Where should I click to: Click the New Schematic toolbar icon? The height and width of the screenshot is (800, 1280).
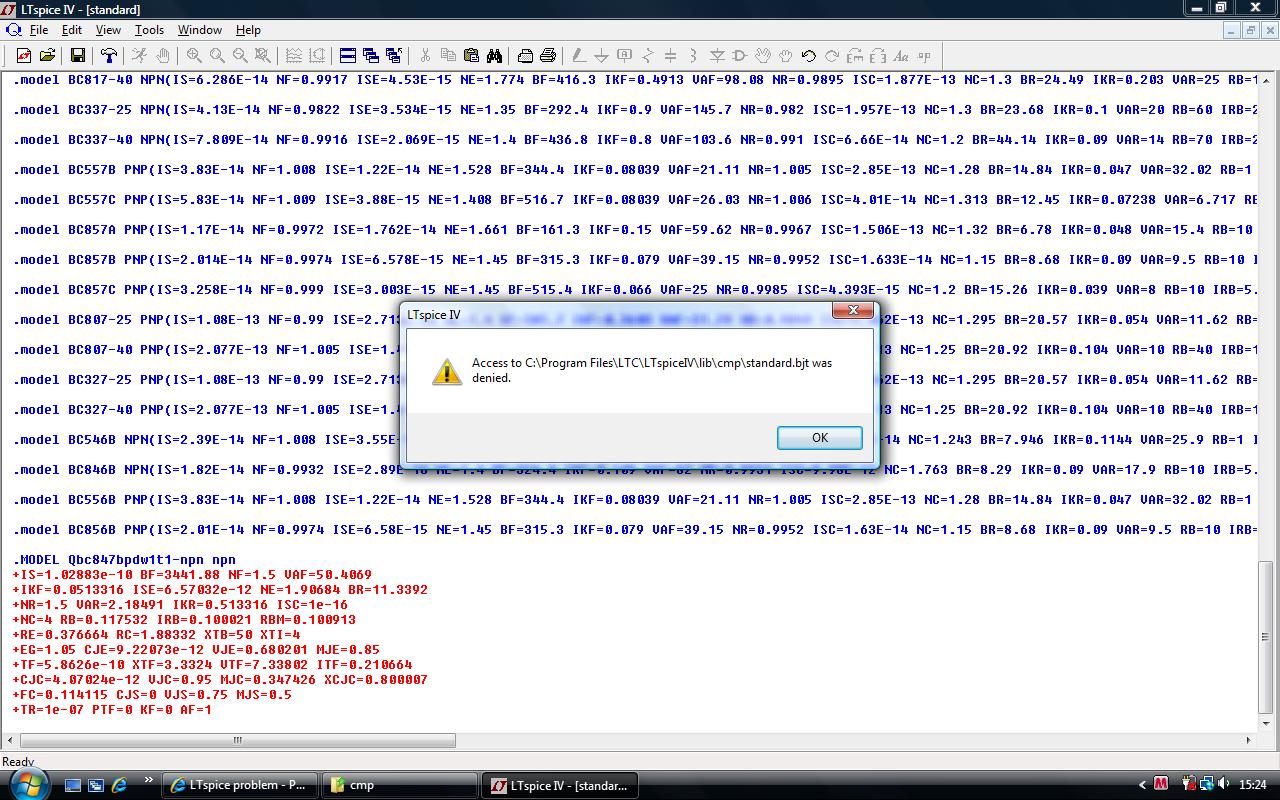[x=23, y=56]
